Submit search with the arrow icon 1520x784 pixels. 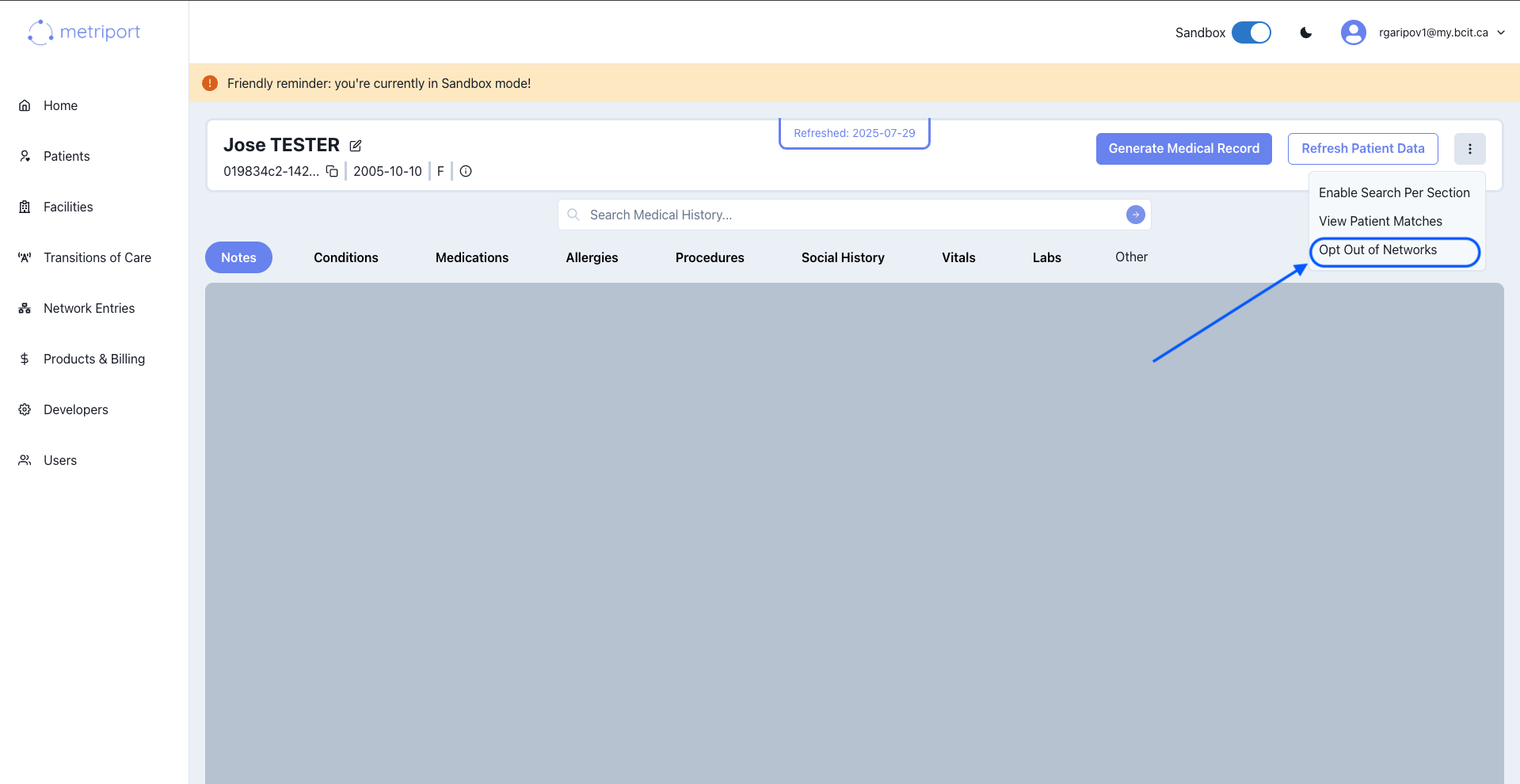[1135, 214]
